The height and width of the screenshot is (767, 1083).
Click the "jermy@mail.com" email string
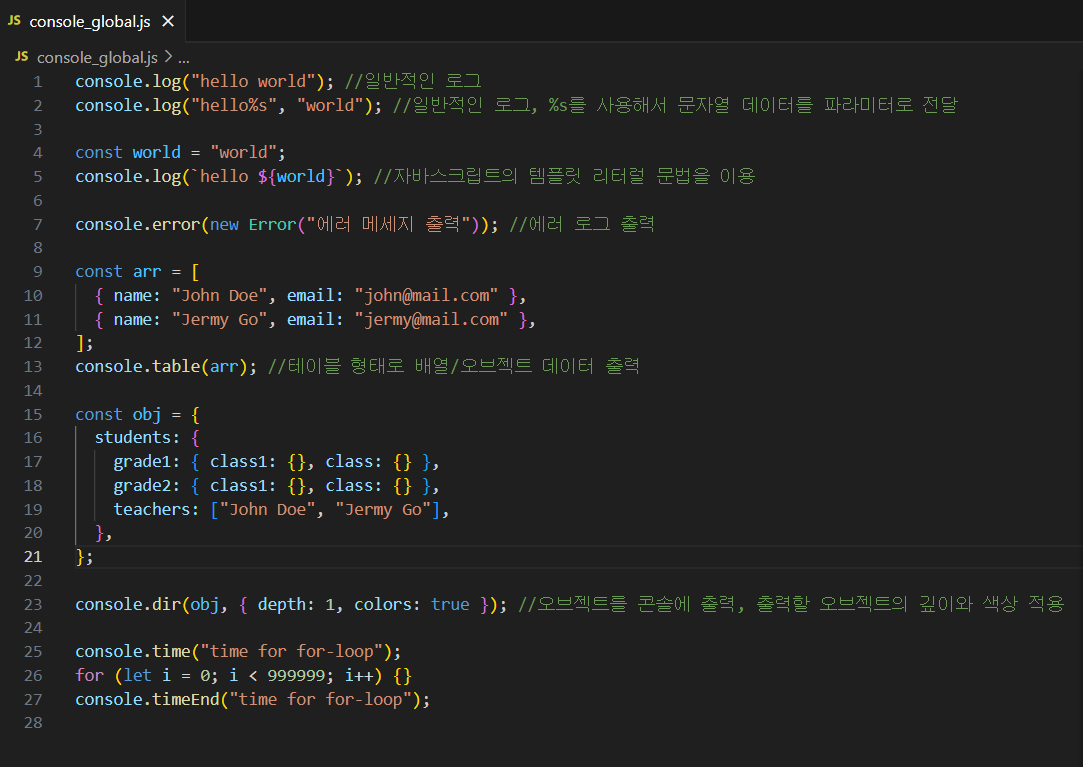431,319
